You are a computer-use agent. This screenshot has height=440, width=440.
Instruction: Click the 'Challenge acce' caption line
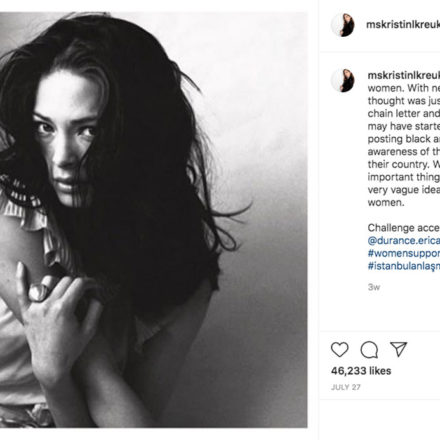pos(404,228)
